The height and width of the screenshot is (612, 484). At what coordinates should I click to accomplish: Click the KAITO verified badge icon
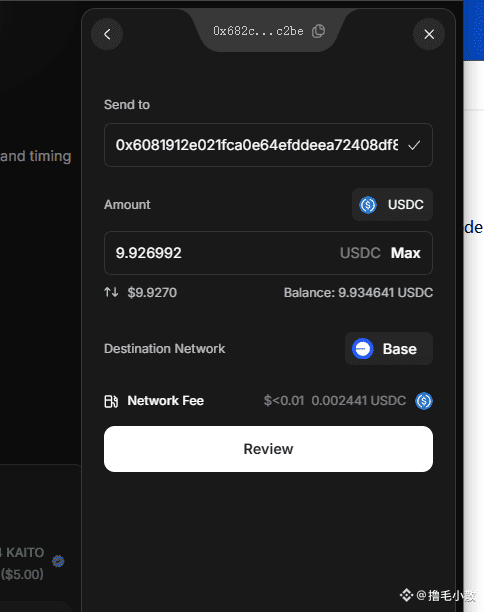point(58,561)
